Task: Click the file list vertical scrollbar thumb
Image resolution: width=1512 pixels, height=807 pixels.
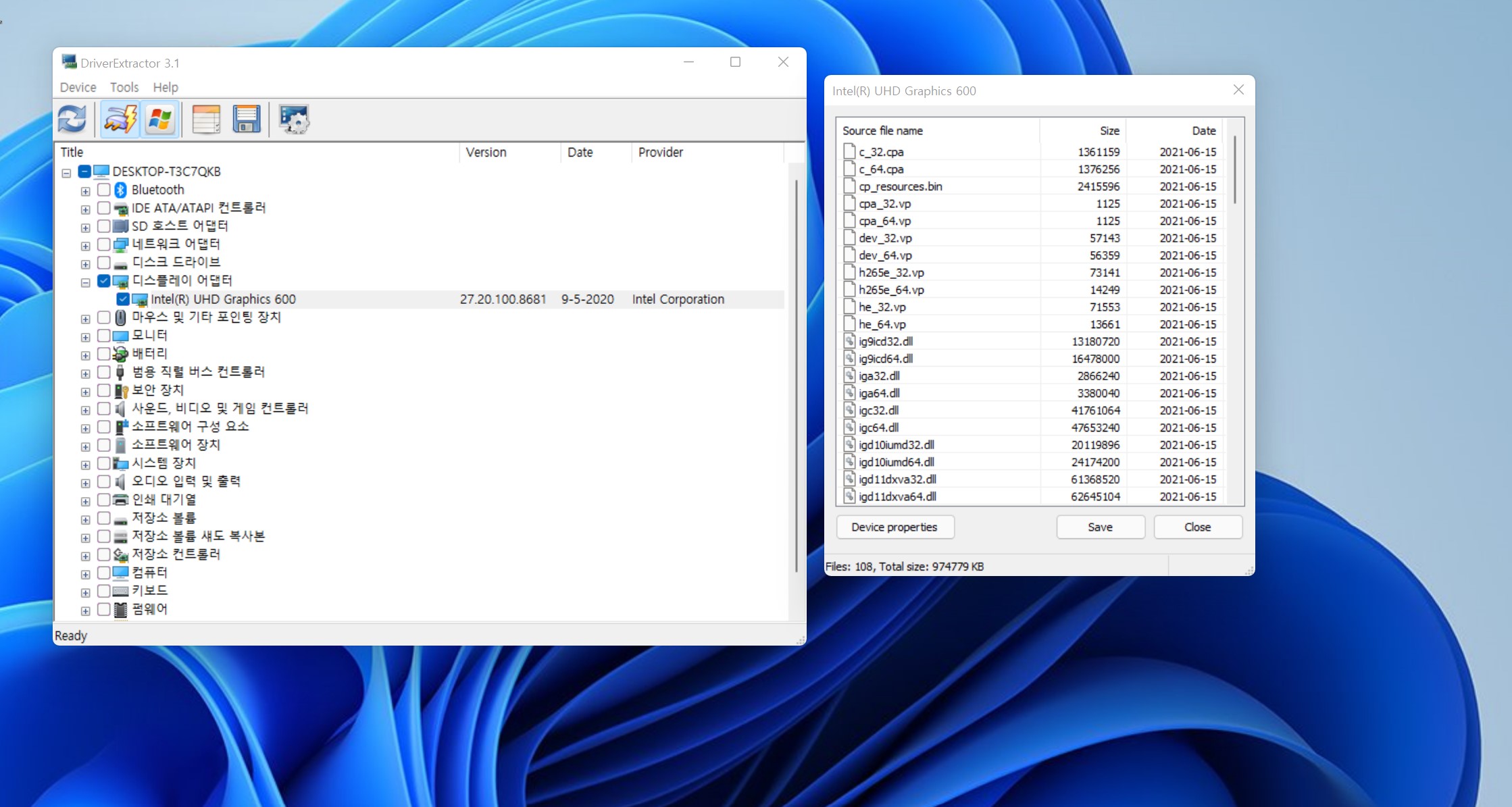Action: 1235,170
